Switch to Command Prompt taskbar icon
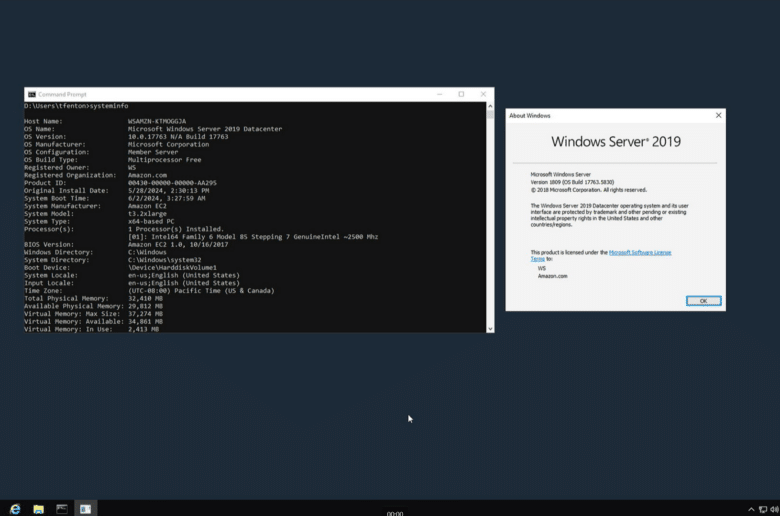The height and width of the screenshot is (516, 780). pyautogui.click(x=62, y=509)
